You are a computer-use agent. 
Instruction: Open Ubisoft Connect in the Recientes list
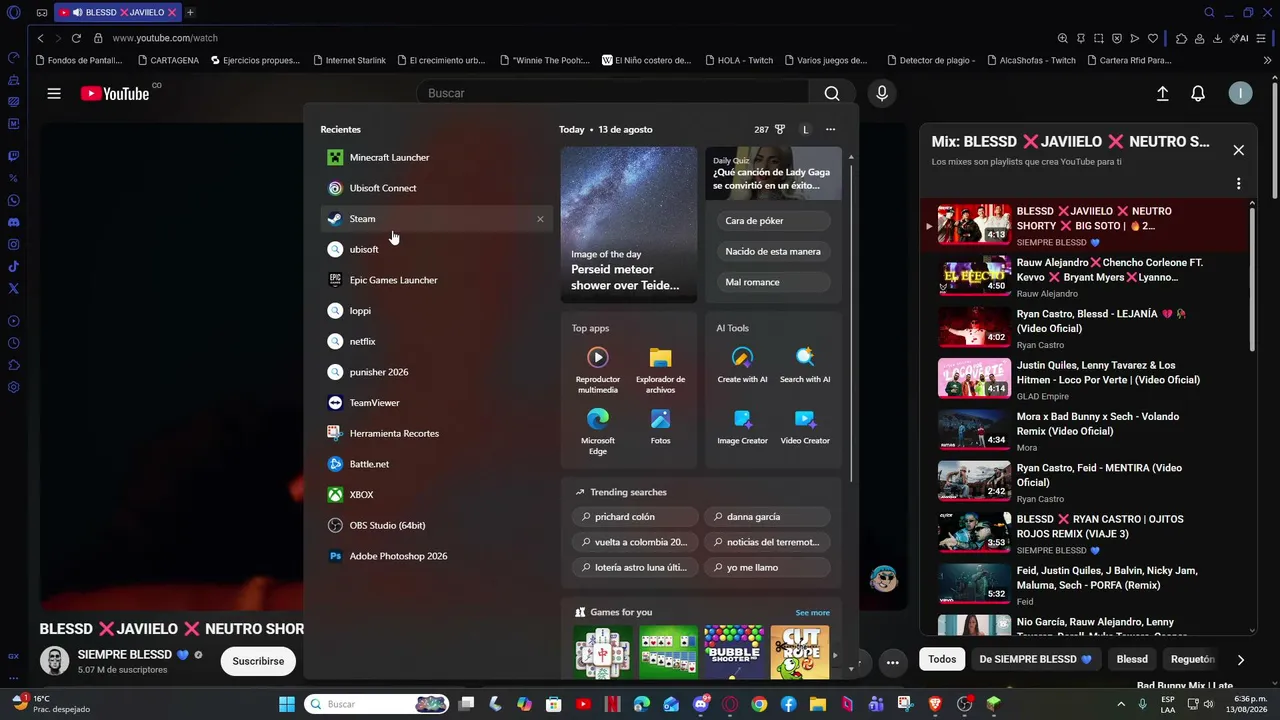pos(436,188)
